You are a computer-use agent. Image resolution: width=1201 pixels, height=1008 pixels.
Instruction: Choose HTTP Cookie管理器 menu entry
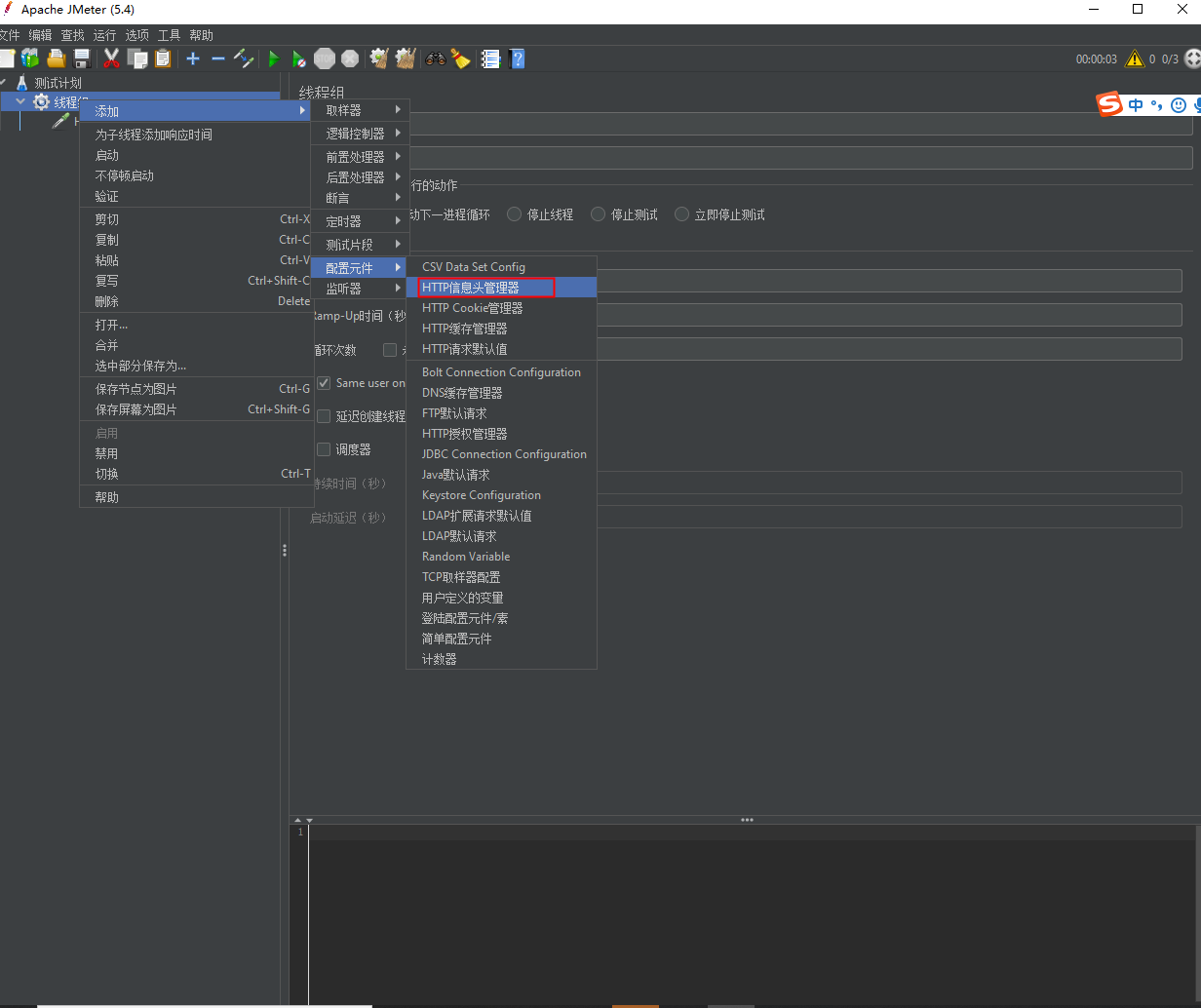[472, 308]
